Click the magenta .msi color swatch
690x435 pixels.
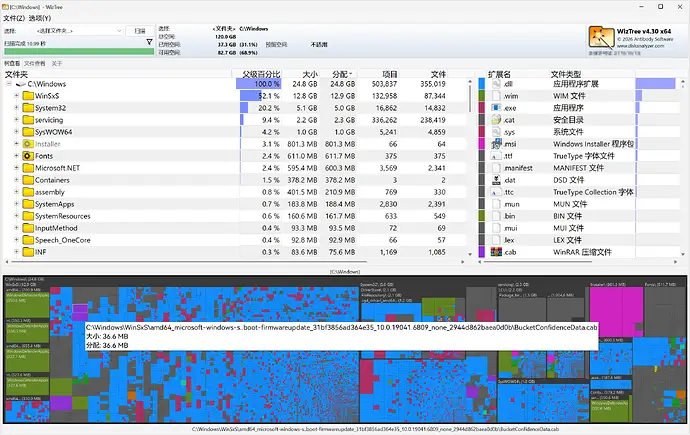[481, 144]
